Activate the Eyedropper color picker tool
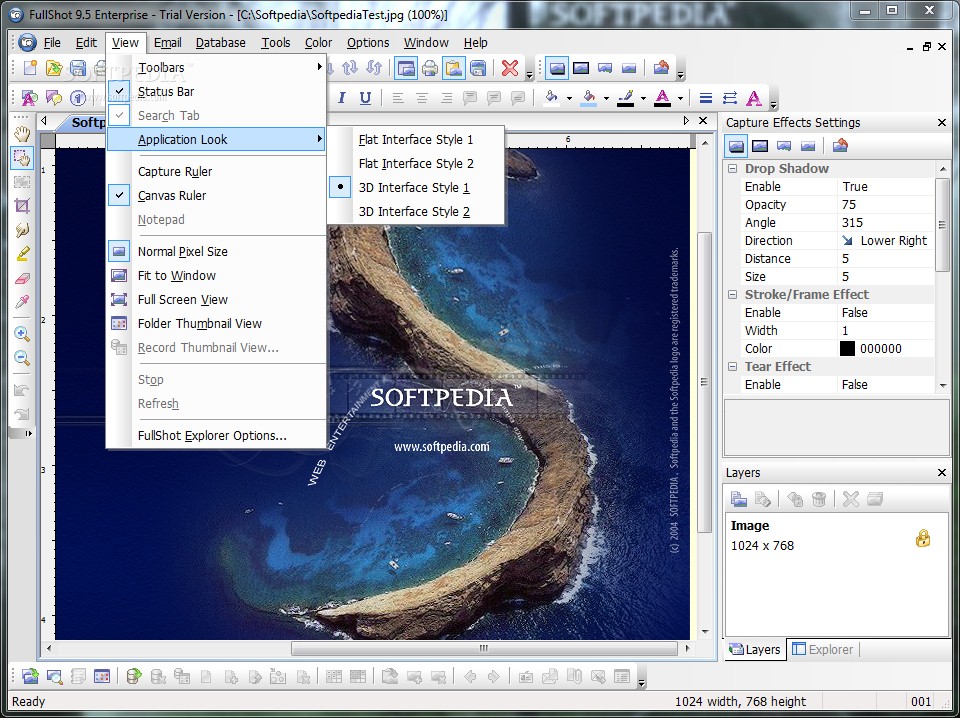The width and height of the screenshot is (960, 718). [x=22, y=302]
